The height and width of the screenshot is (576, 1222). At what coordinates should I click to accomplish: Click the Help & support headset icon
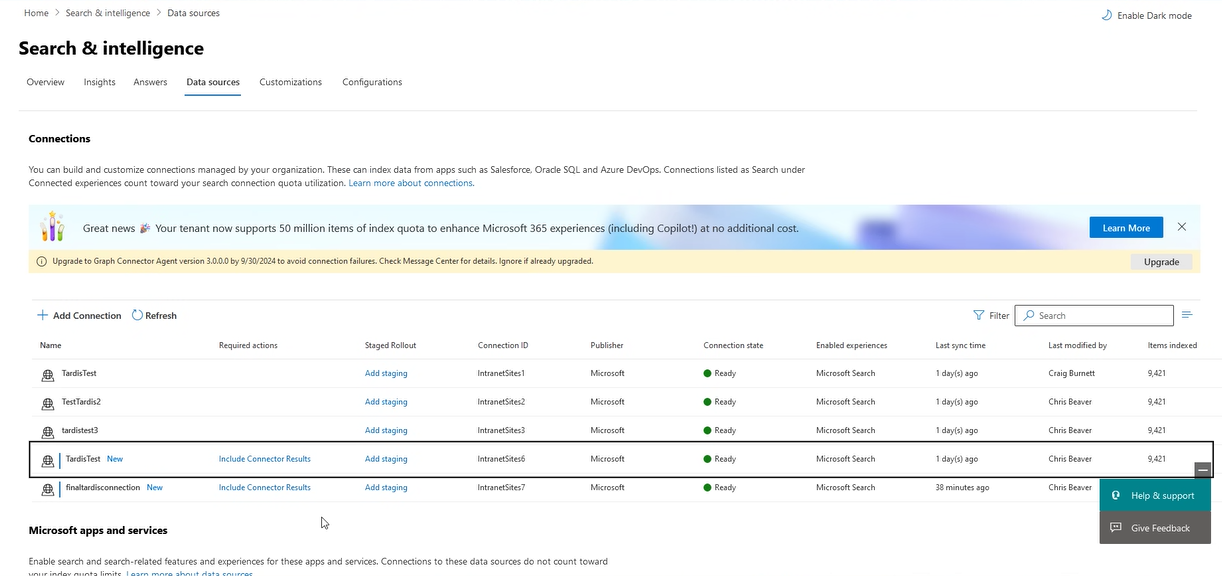[x=1116, y=495]
